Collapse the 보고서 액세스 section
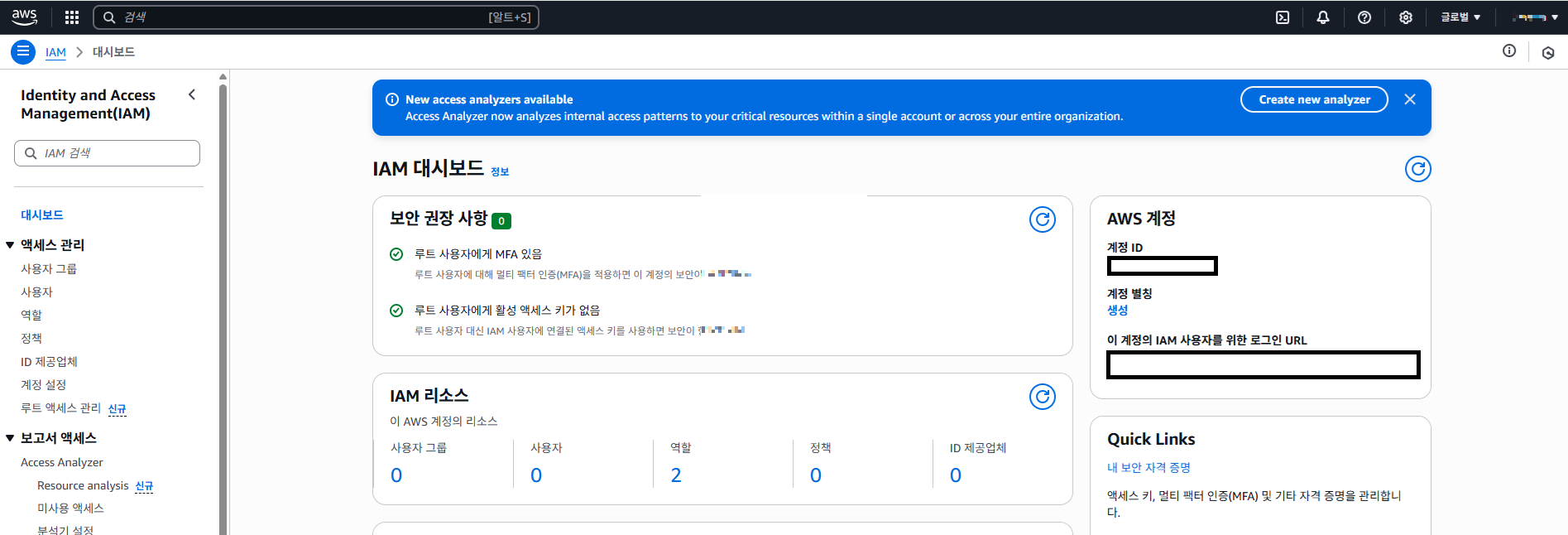Screen dimensions: 1568x535 10,438
